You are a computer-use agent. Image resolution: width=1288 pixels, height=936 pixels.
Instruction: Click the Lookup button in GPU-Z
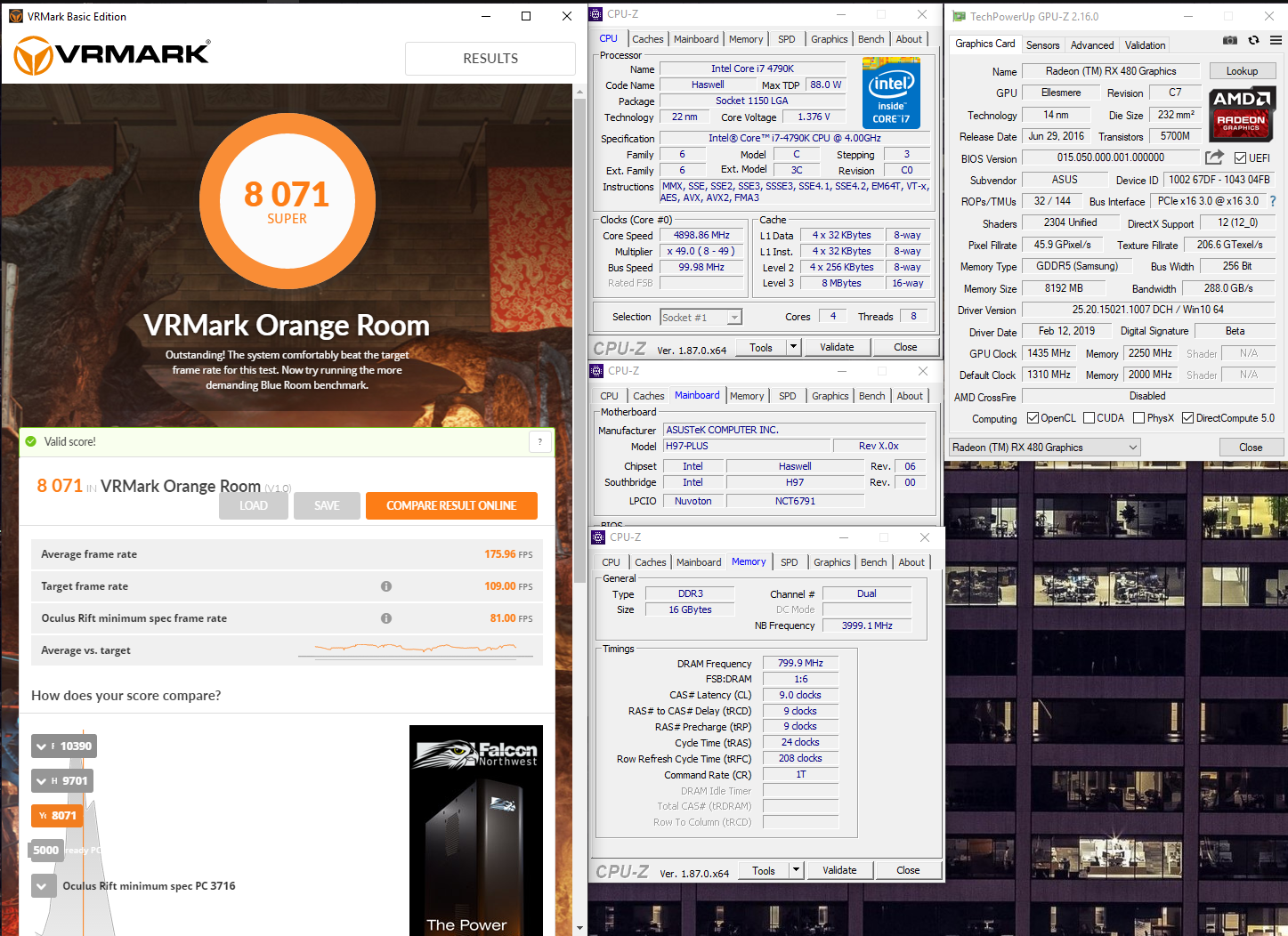[1242, 71]
